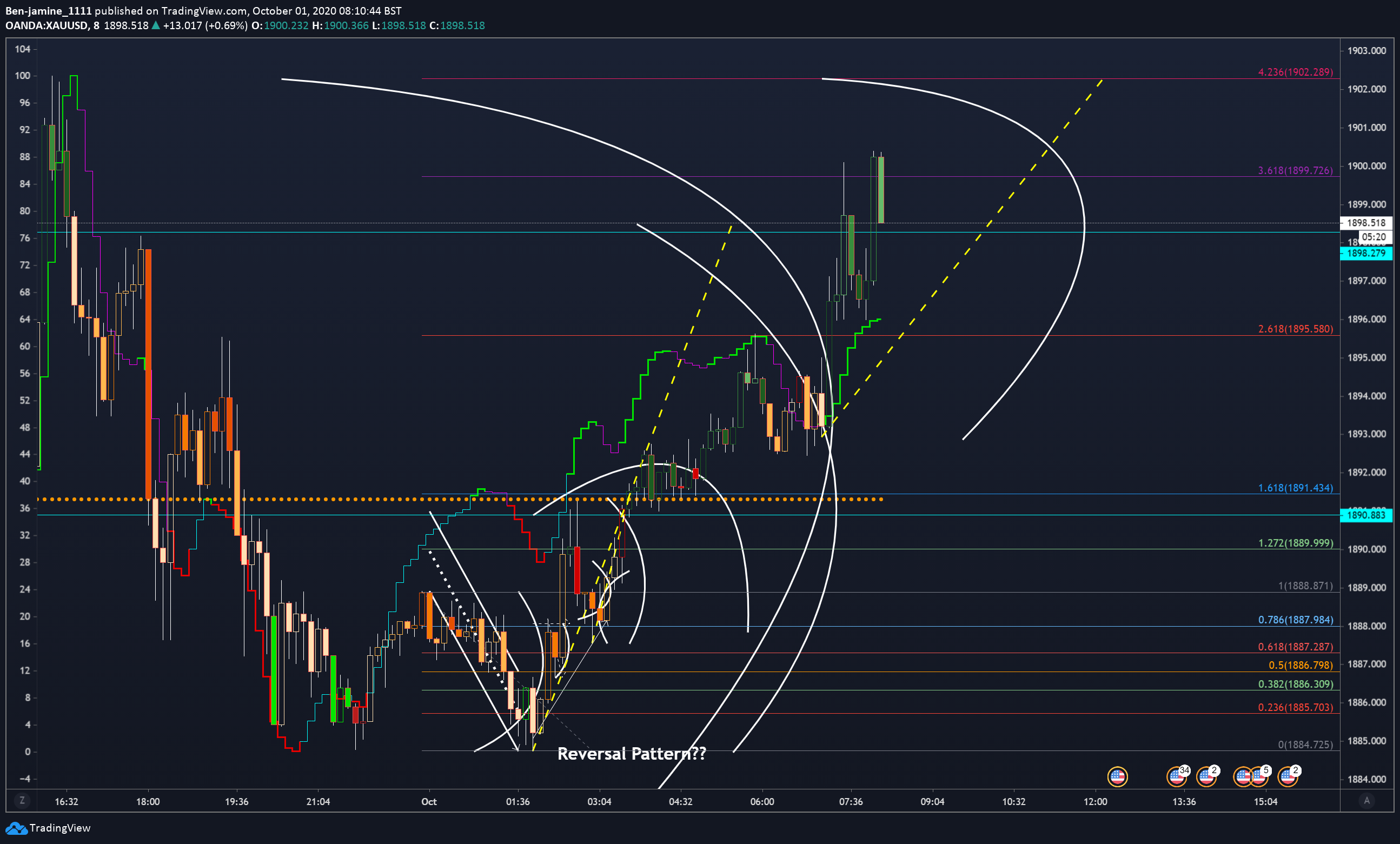1400x844 pixels.
Task: Click the 10:32 time axis label
Action: click(x=1014, y=801)
